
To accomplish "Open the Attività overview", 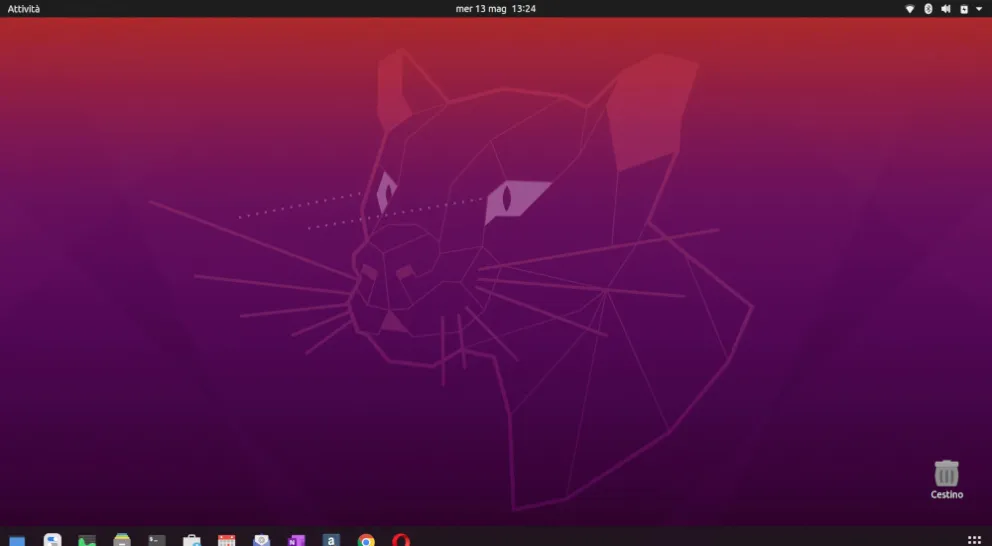I will (23, 9).
